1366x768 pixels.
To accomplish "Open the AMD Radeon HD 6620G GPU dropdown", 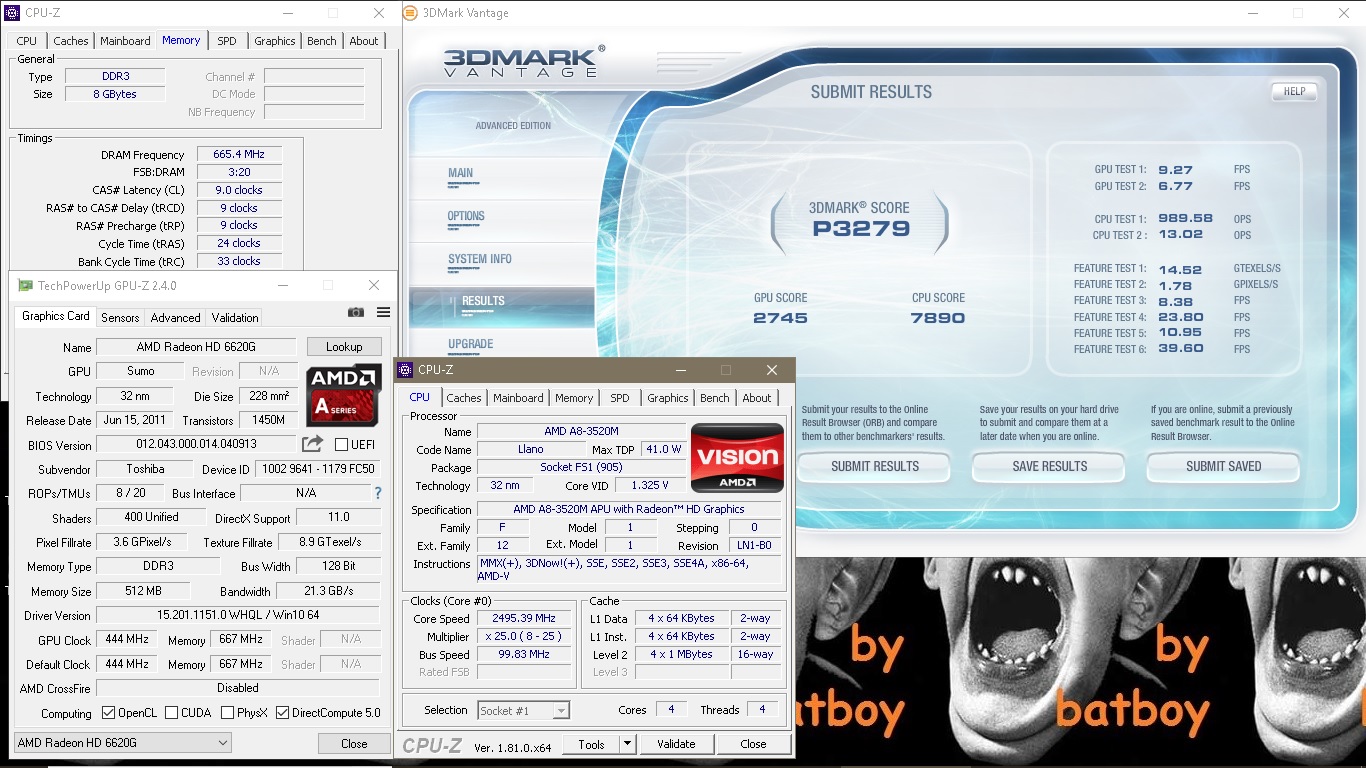I will 123,743.
